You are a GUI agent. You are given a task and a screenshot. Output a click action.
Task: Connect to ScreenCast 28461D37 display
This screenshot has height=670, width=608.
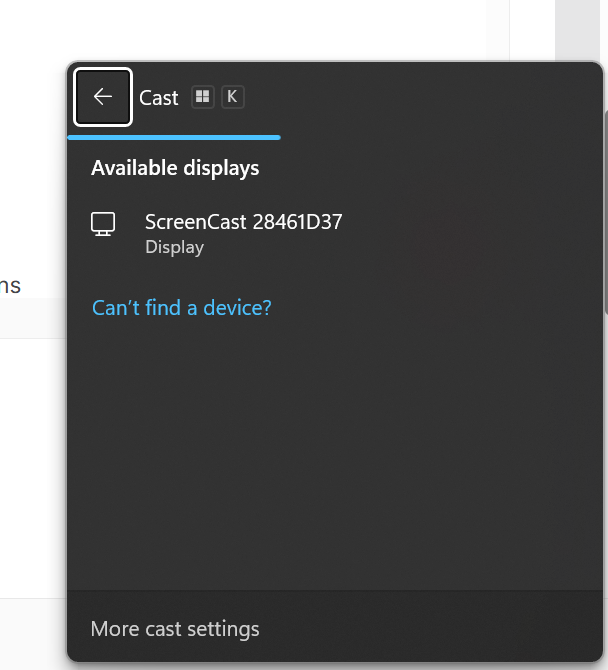click(335, 234)
